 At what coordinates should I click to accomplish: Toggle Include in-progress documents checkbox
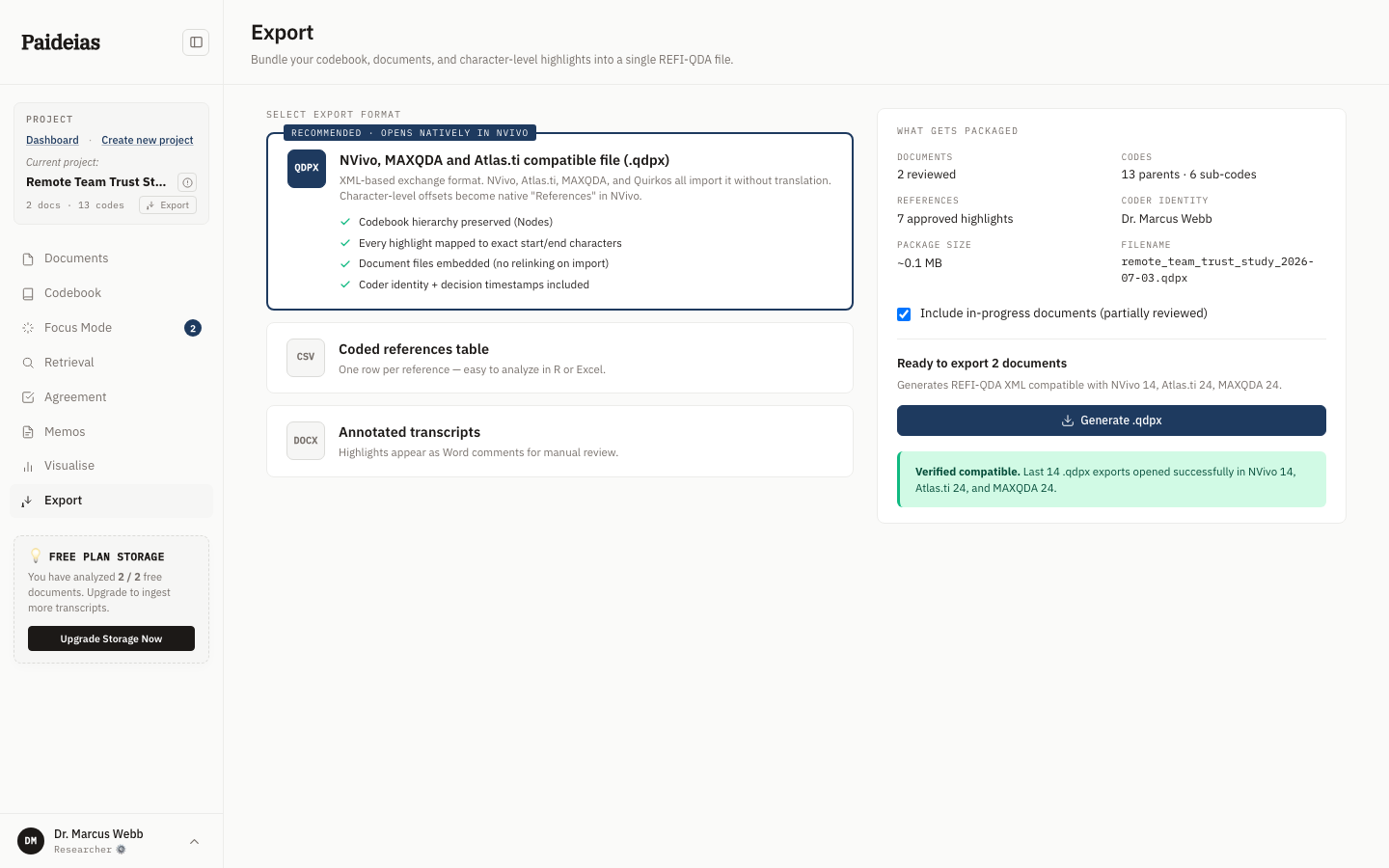point(904,314)
